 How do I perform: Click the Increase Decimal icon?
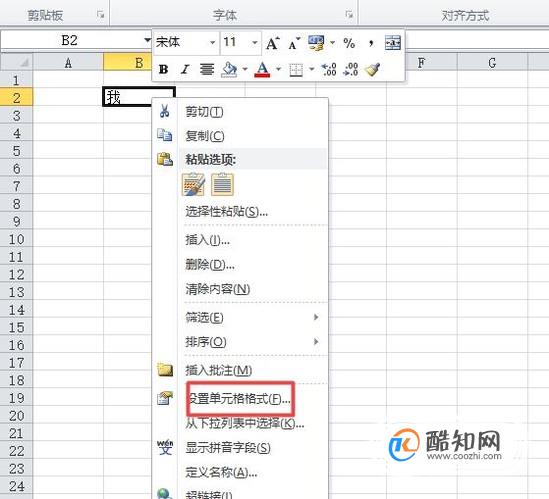pyautogui.click(x=329, y=69)
